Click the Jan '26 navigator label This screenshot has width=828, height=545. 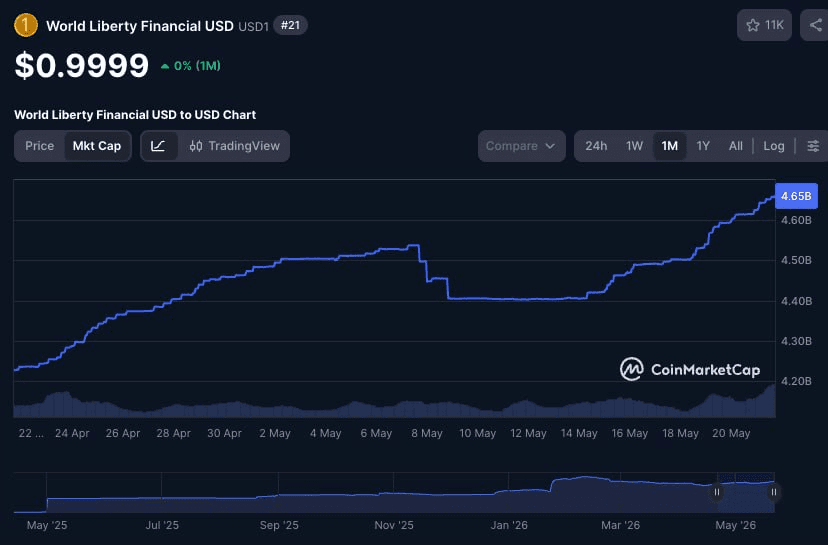point(509,525)
